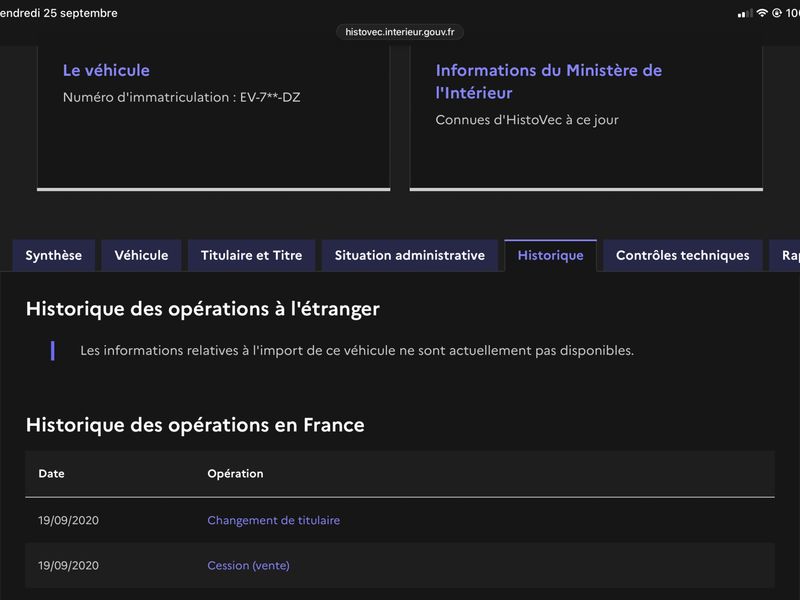The width and height of the screenshot is (800, 600).
Task: Open the Contrôles techniques tab
Action: [683, 255]
